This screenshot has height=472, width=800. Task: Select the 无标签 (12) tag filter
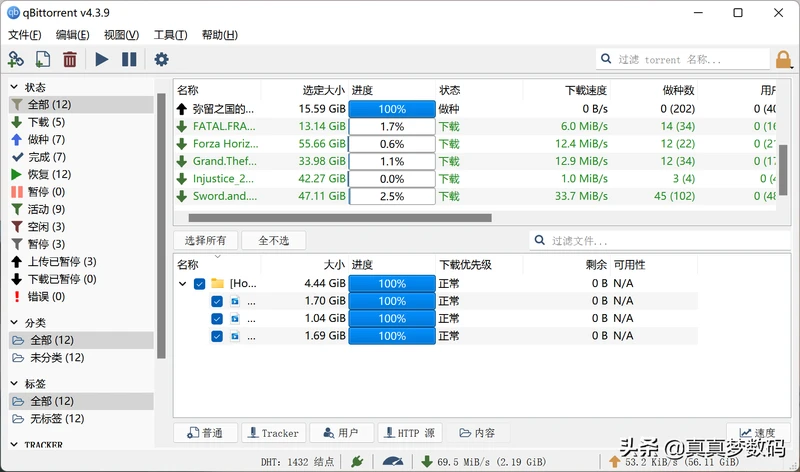[x=81, y=418]
